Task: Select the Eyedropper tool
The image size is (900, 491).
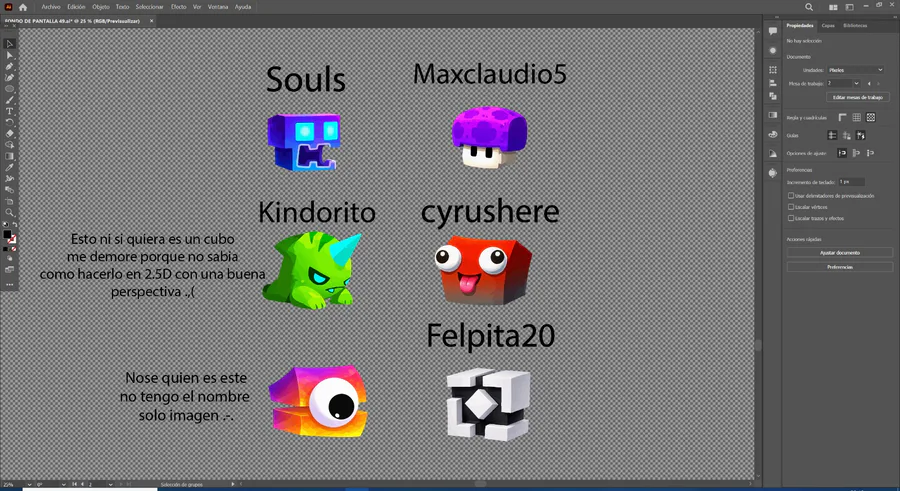Action: (x=9, y=167)
